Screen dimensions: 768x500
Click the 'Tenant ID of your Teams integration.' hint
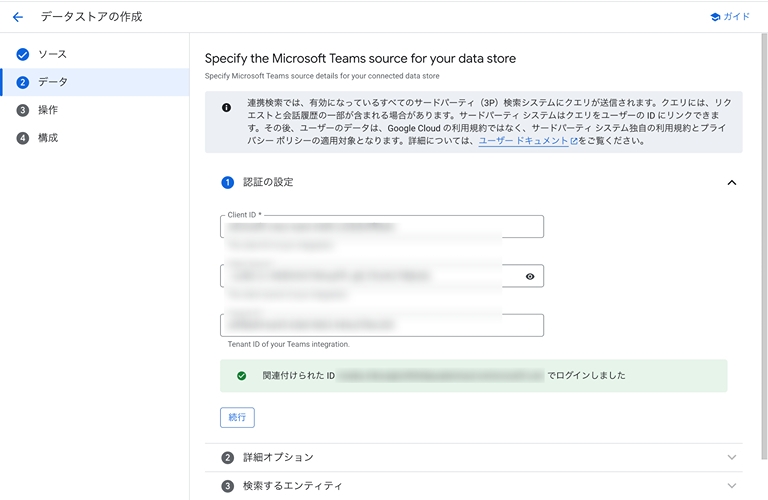pos(288,344)
